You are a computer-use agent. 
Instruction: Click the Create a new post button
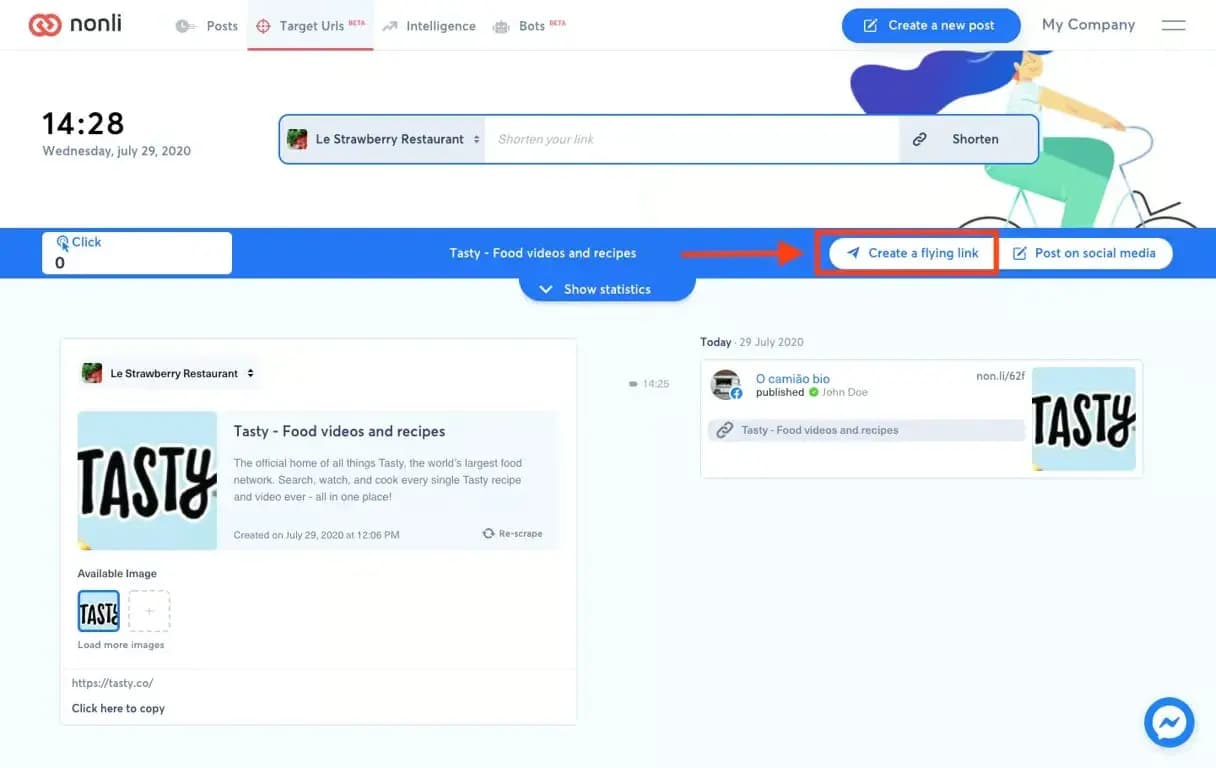point(931,25)
